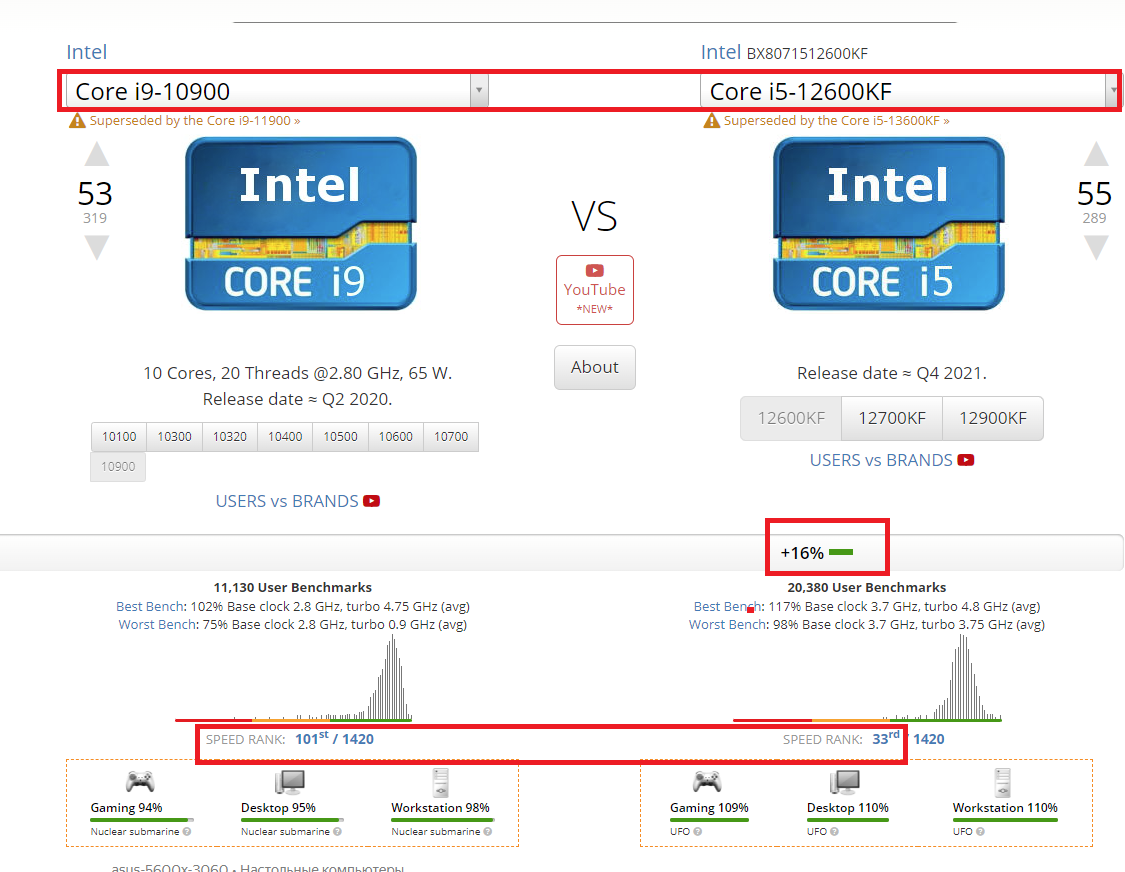This screenshot has width=1125, height=872.
Task: Open Best Bench link for i9-10900
Action: (150, 606)
